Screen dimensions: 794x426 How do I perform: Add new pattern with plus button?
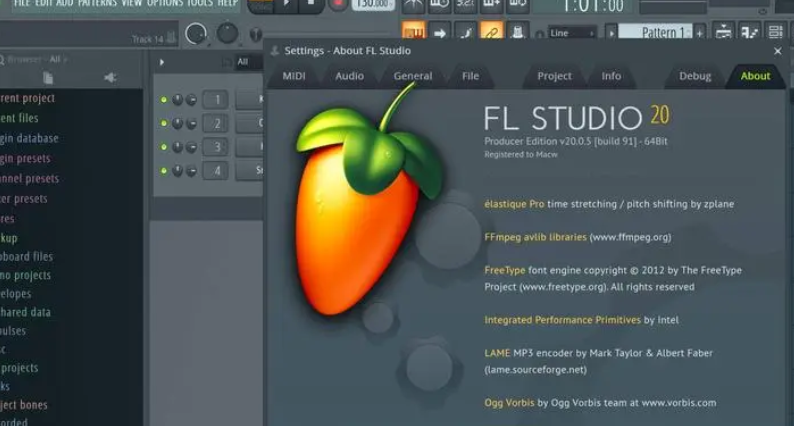click(x=700, y=33)
